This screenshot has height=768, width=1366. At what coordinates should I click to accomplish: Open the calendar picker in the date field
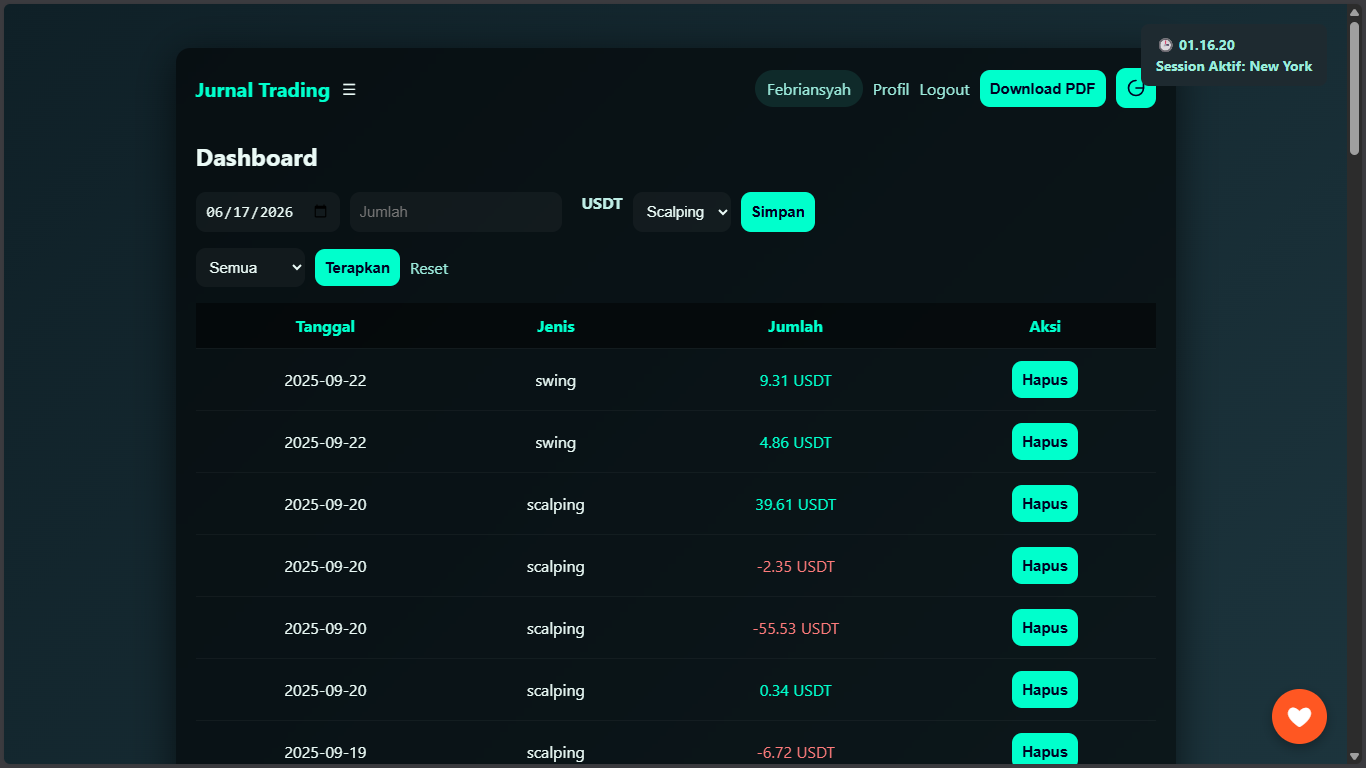[x=320, y=212]
